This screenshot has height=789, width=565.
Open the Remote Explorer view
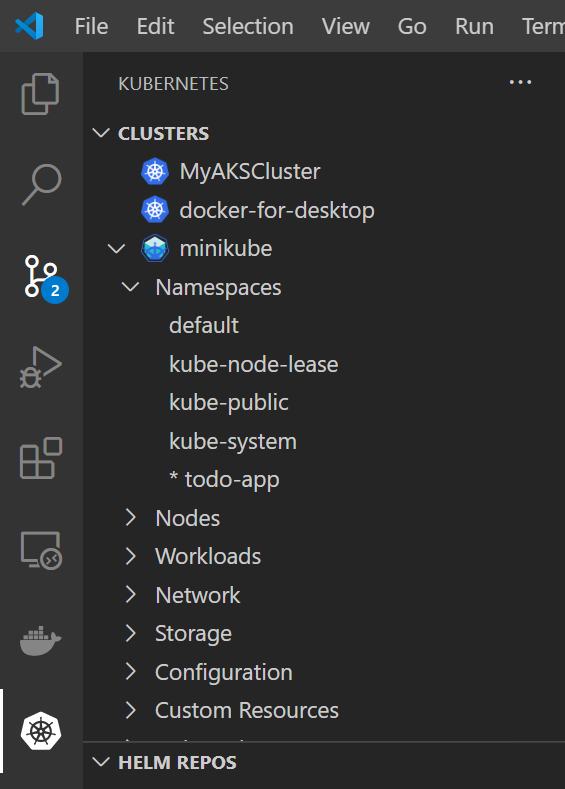(41, 550)
